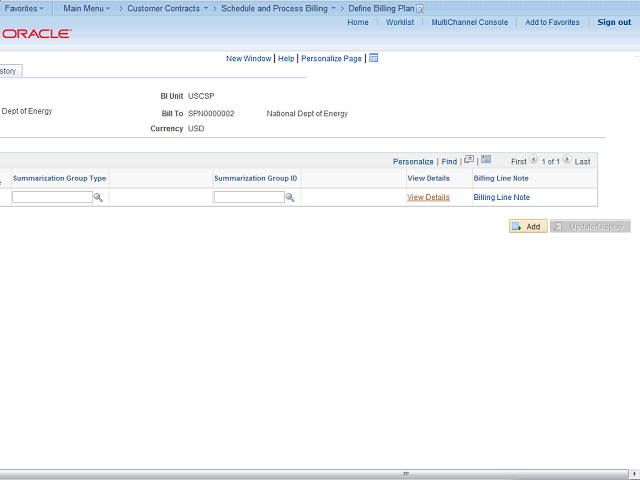Open the Favorites dropdown menu
The image size is (640, 480).
(x=24, y=8)
